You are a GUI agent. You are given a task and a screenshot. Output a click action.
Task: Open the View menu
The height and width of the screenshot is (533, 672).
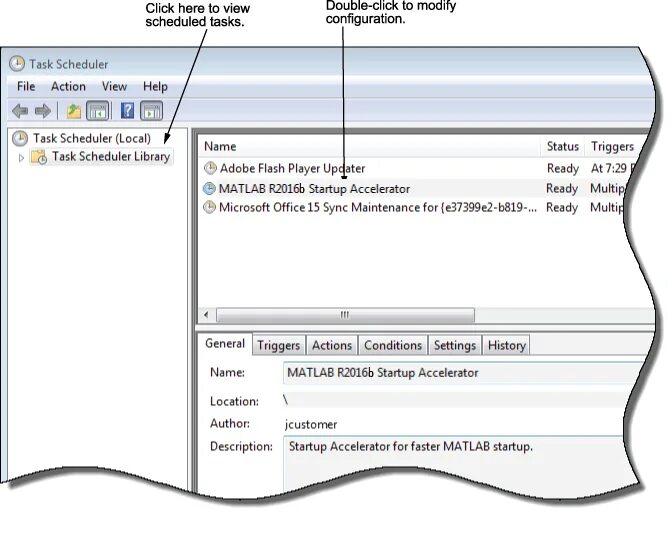pos(114,87)
